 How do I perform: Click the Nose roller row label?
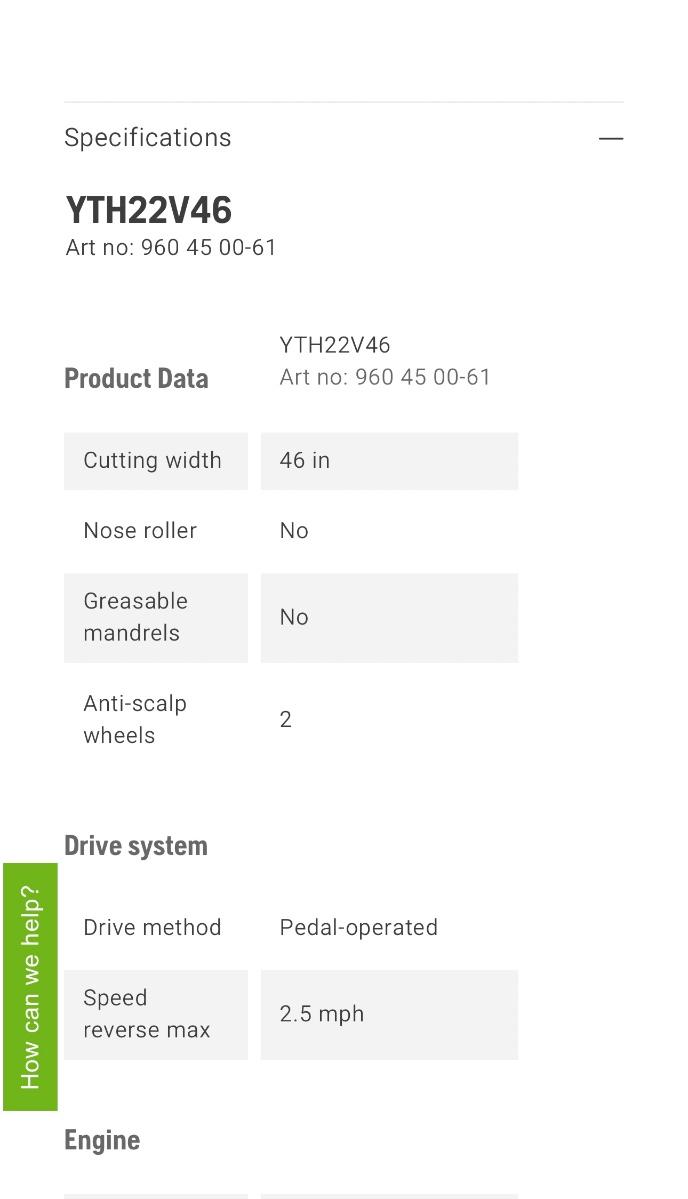140,531
